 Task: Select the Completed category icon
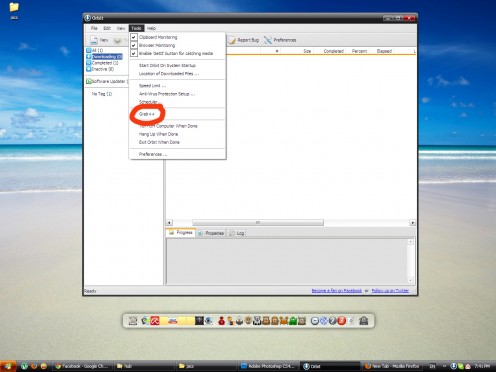[x=88, y=63]
